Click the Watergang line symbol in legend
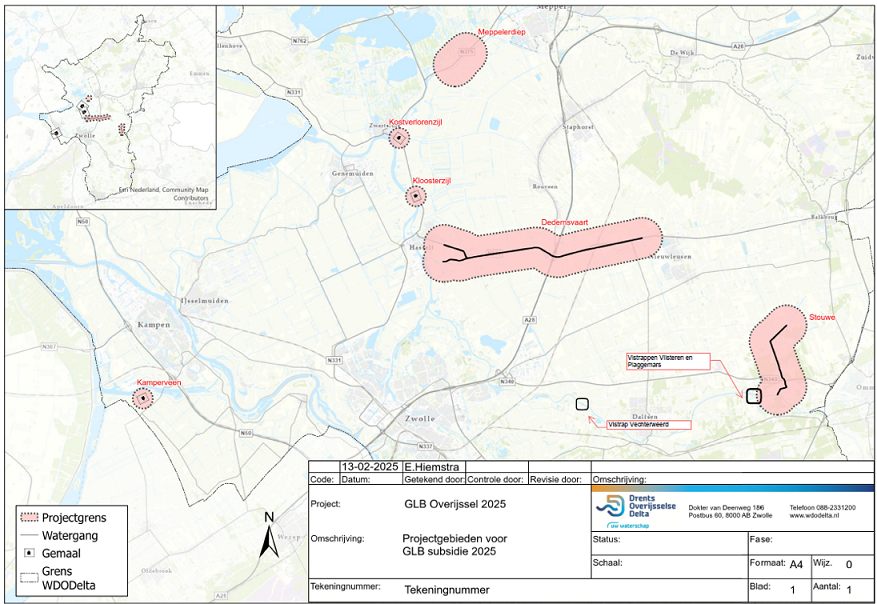 point(30,535)
